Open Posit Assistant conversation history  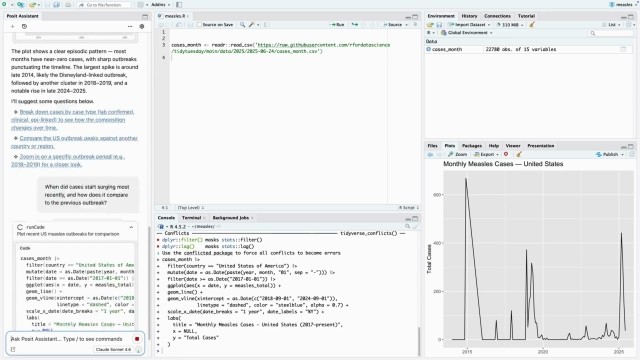[24, 27]
